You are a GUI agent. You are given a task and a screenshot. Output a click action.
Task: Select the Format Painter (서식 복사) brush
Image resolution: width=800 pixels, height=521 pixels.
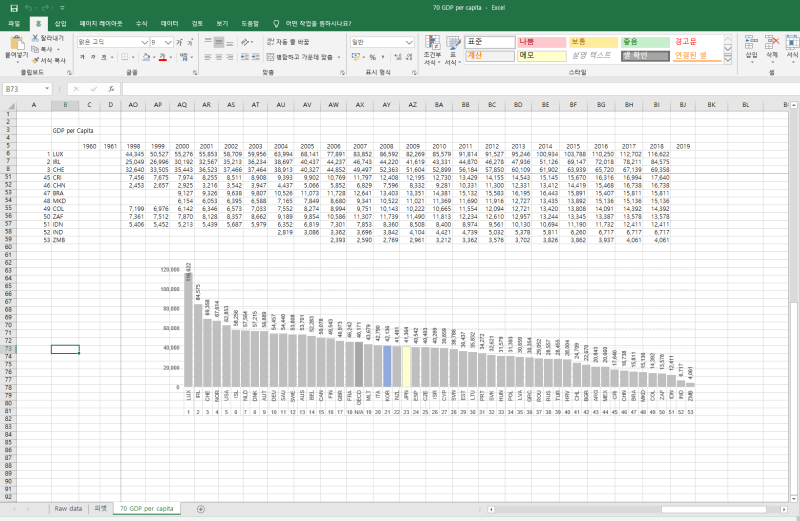click(x=35, y=60)
